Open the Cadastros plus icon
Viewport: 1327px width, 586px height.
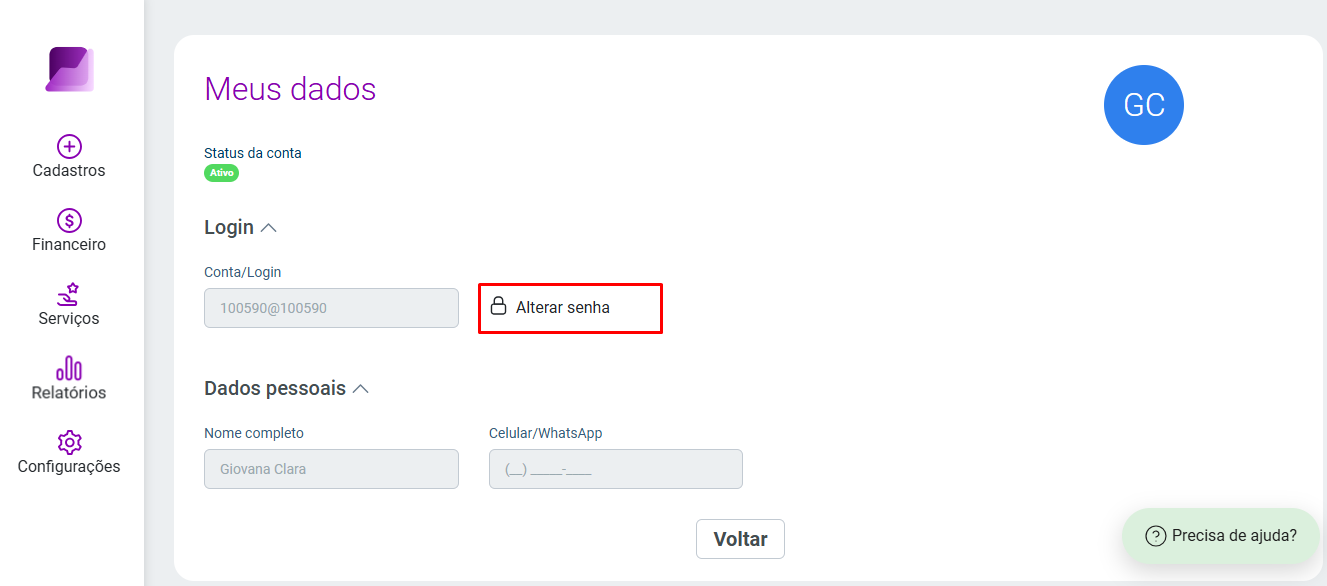click(69, 147)
